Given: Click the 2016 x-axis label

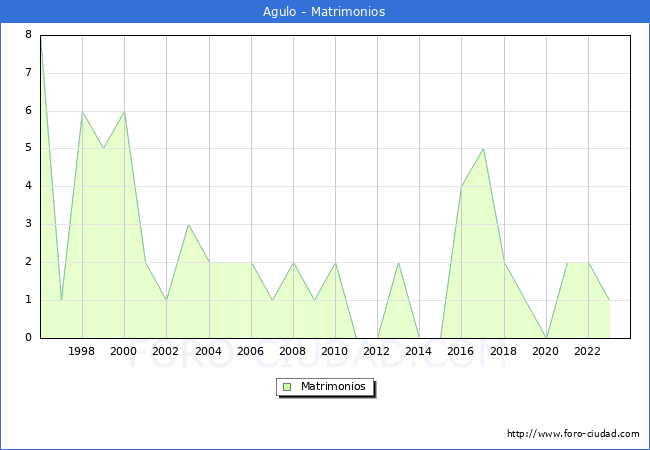Looking at the screenshot, I should coord(462,351).
